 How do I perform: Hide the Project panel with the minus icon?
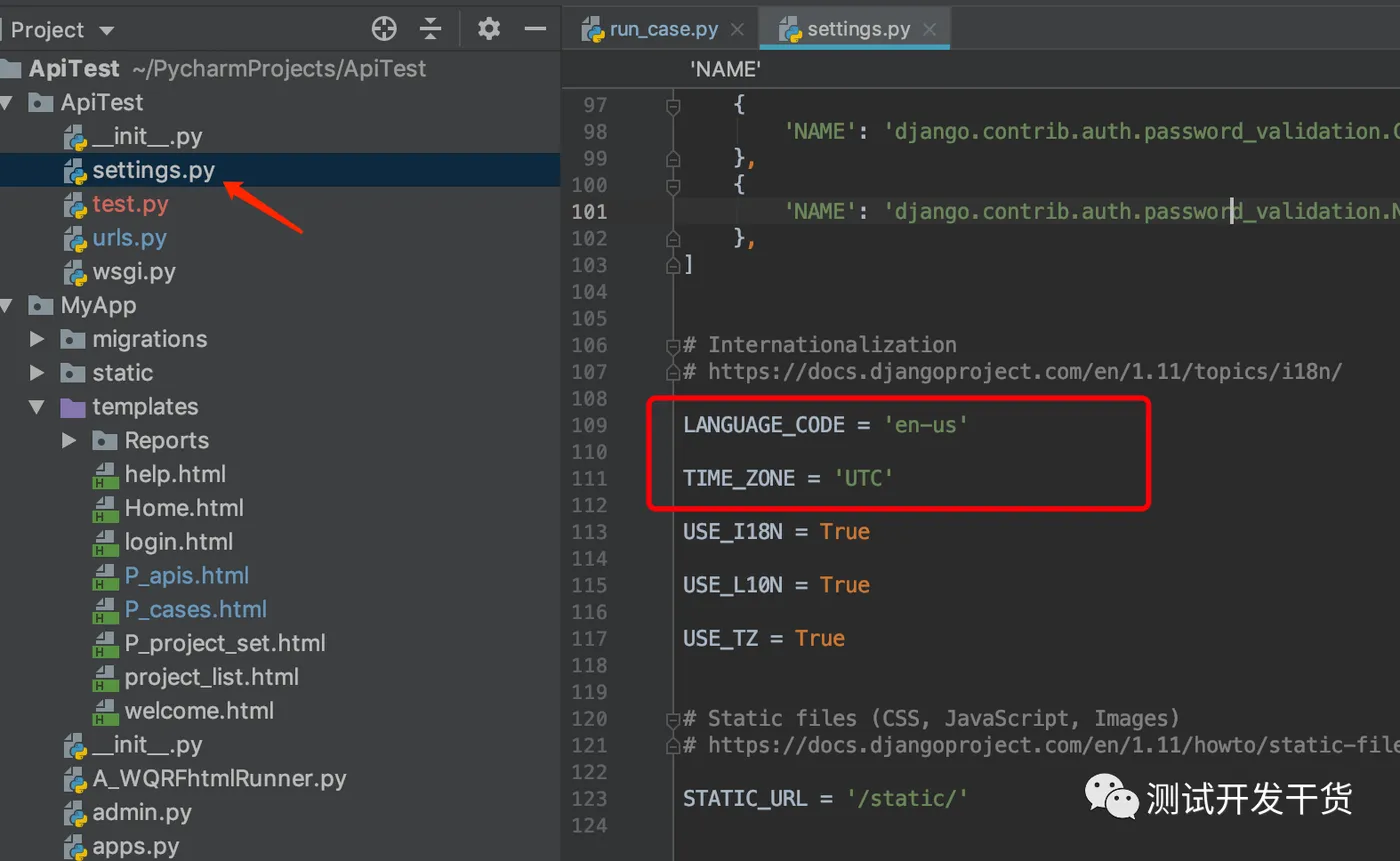pos(536,29)
